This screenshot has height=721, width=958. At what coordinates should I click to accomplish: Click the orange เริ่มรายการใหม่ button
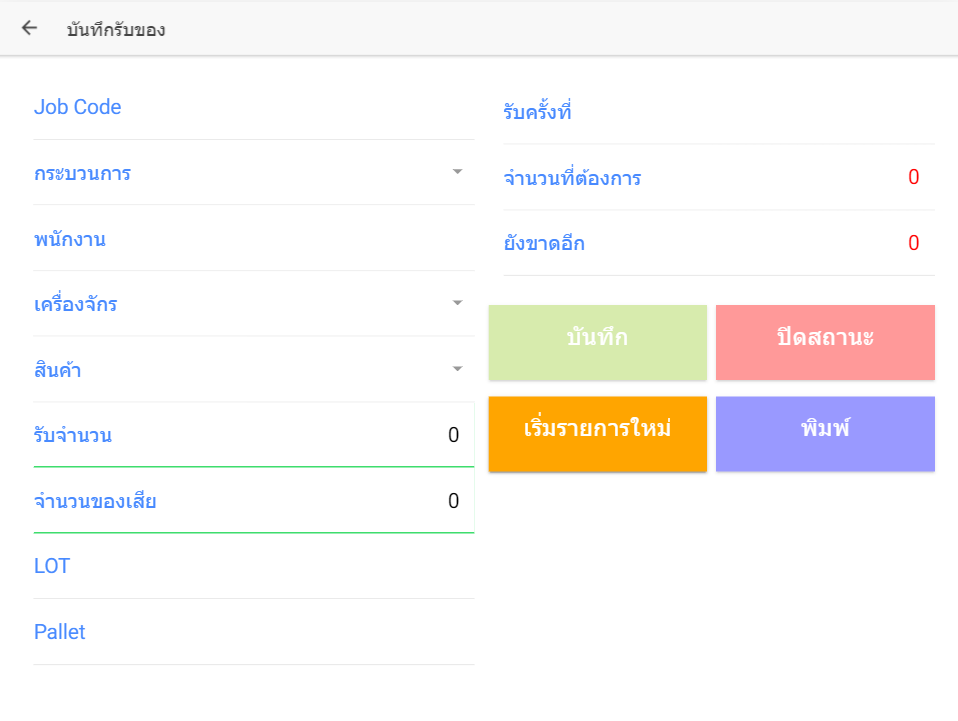[597, 433]
